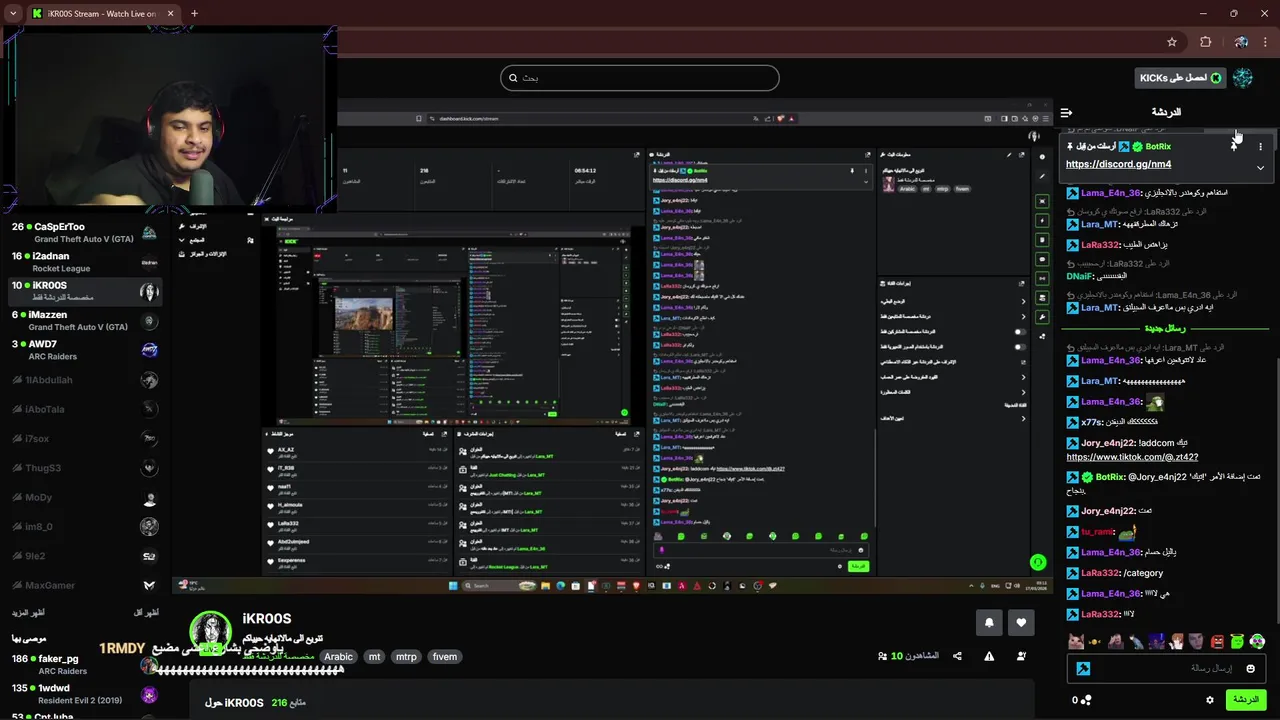This screenshot has height=720, width=1280.
Task: Click the احصل على KICKs button
Action: pyautogui.click(x=1181, y=78)
